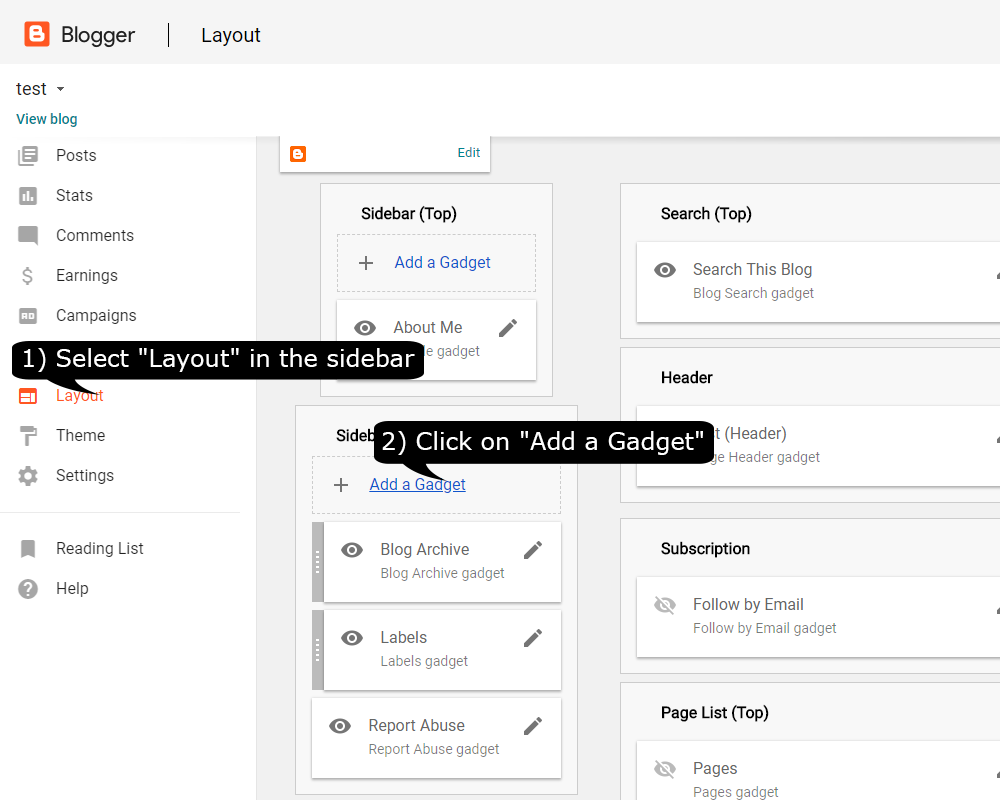Open Settings in the sidebar
Image resolution: width=1000 pixels, height=800 pixels.
click(85, 476)
